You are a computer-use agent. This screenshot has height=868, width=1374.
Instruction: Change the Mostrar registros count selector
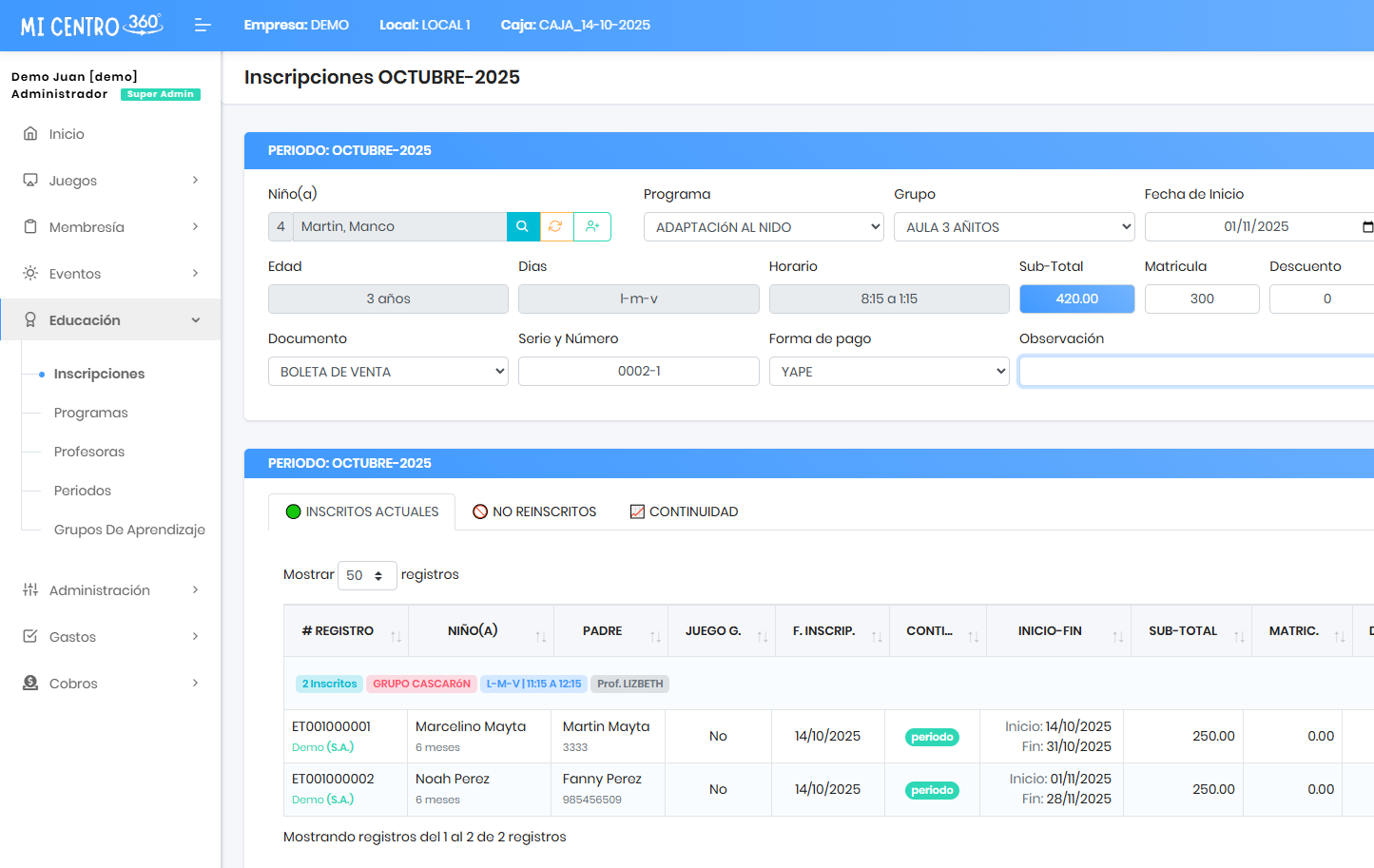click(366, 575)
